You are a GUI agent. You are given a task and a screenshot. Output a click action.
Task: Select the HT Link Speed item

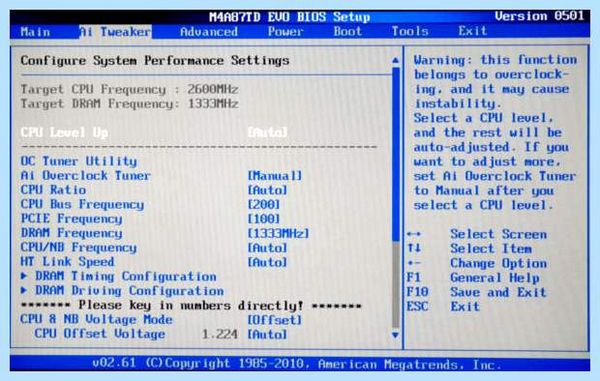point(67,262)
